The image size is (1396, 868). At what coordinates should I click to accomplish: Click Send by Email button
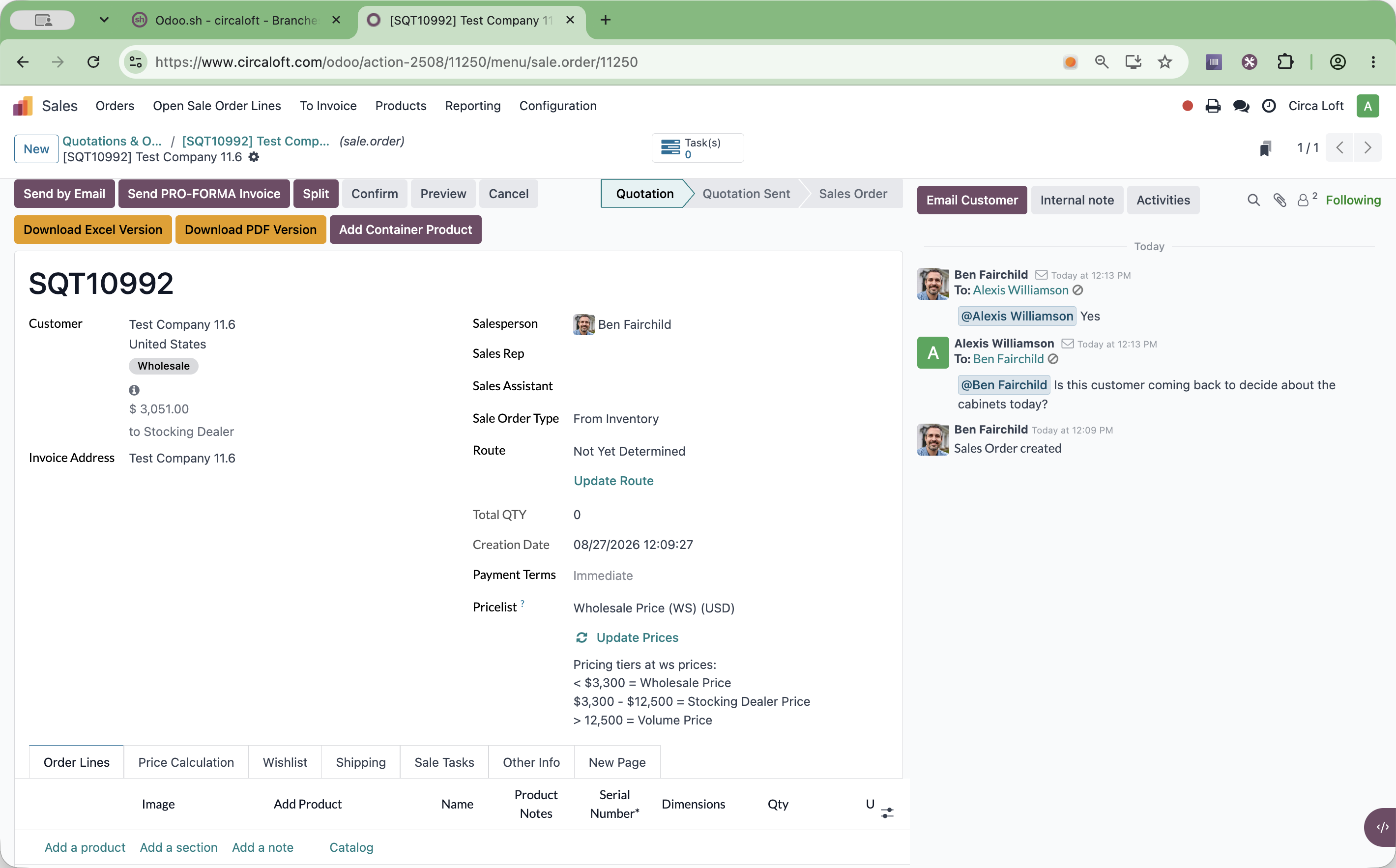64,194
